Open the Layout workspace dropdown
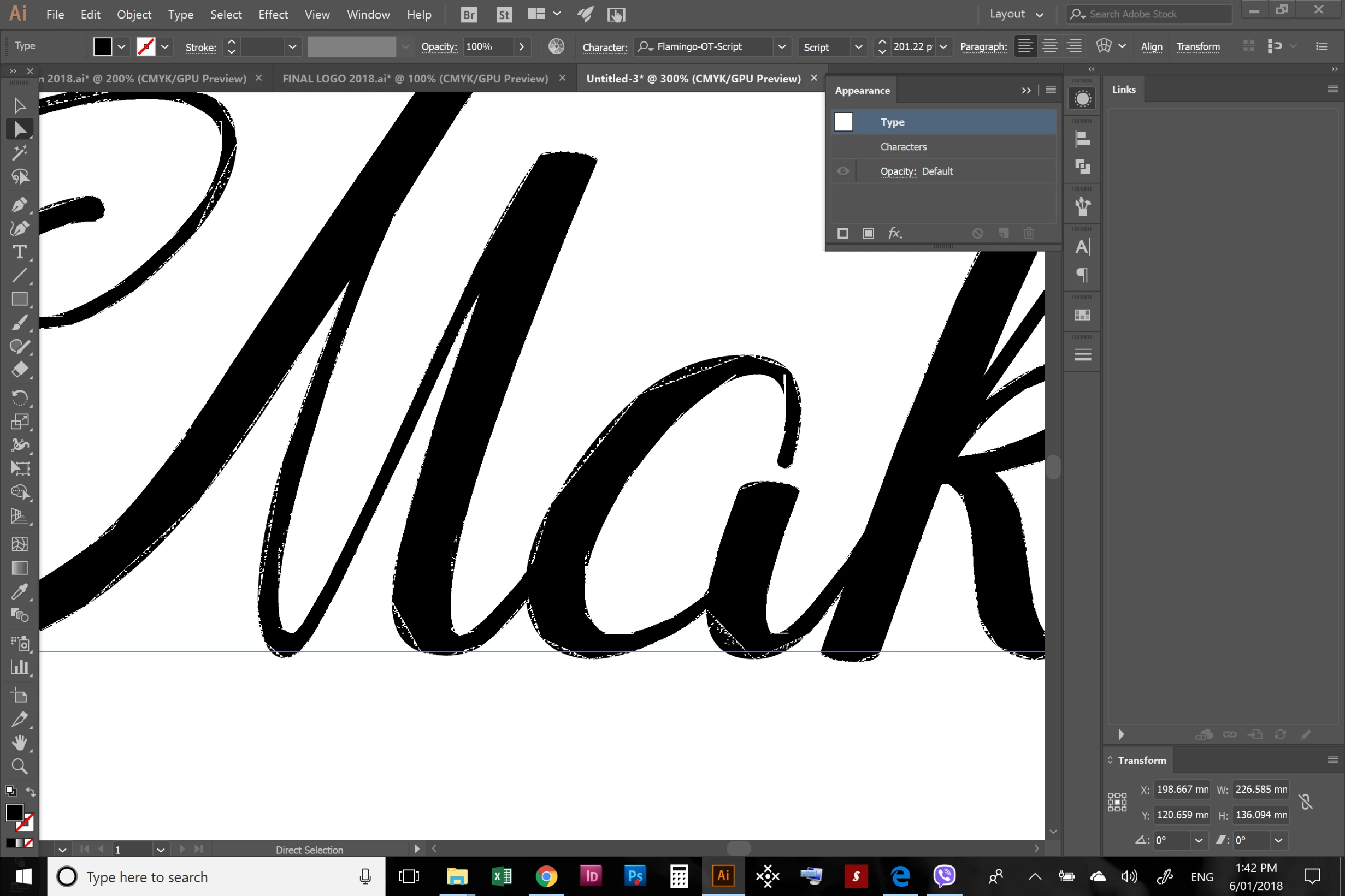The height and width of the screenshot is (896, 1345). pos(1016,14)
